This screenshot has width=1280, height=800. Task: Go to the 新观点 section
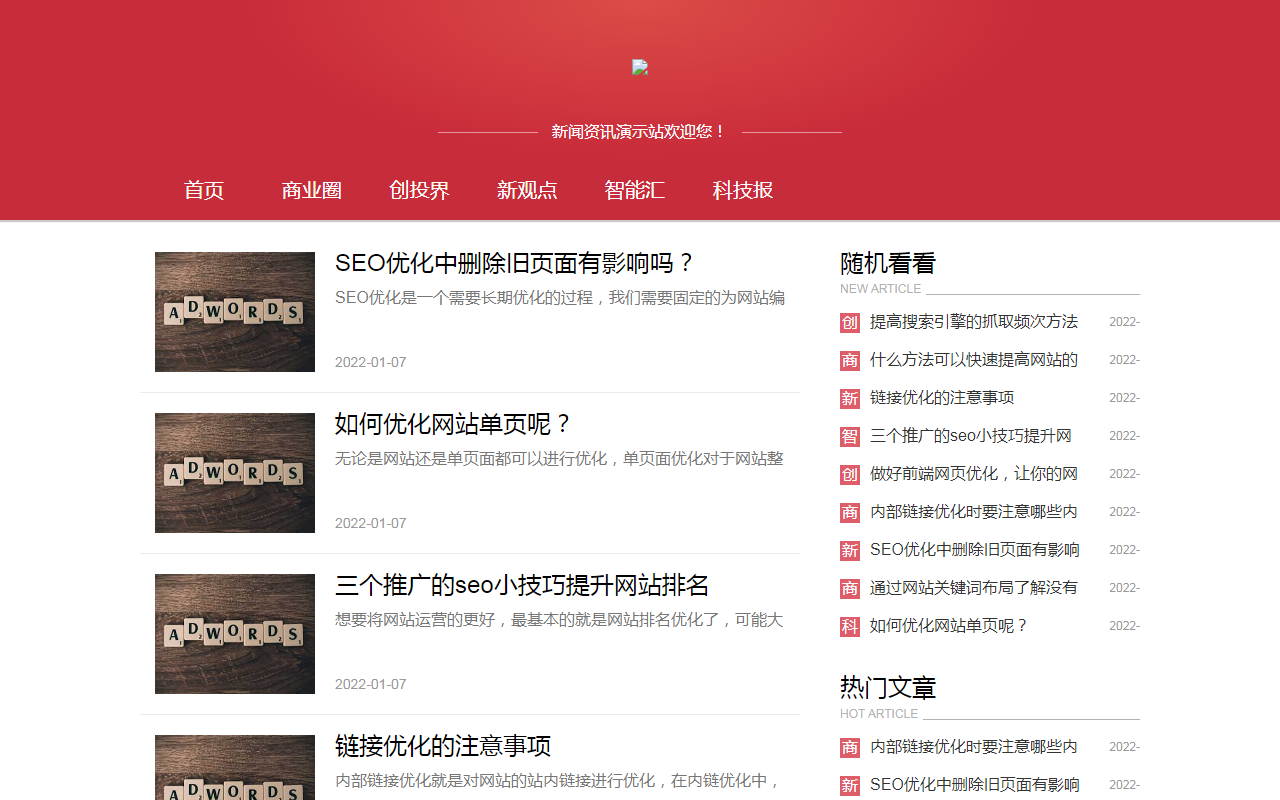(527, 190)
